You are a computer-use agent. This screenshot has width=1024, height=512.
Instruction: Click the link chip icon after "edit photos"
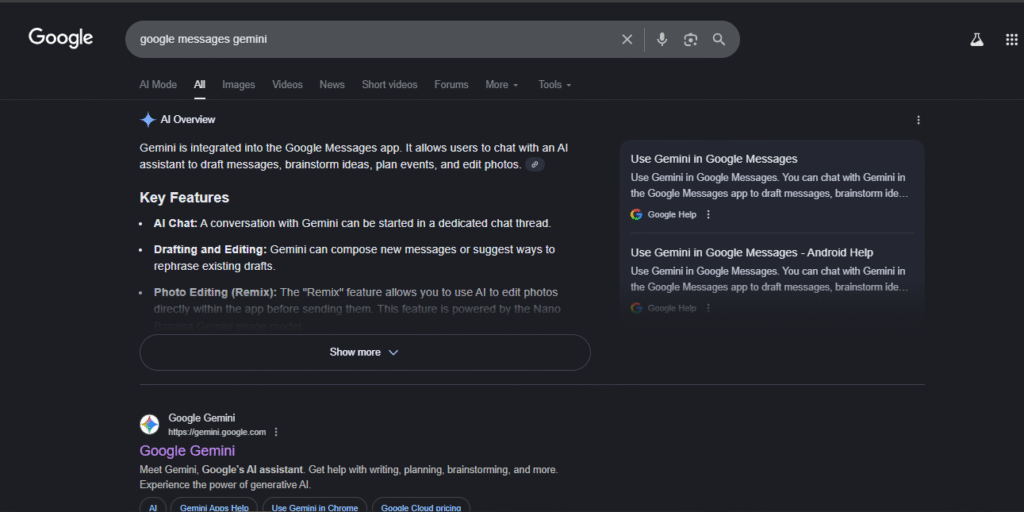coord(535,165)
